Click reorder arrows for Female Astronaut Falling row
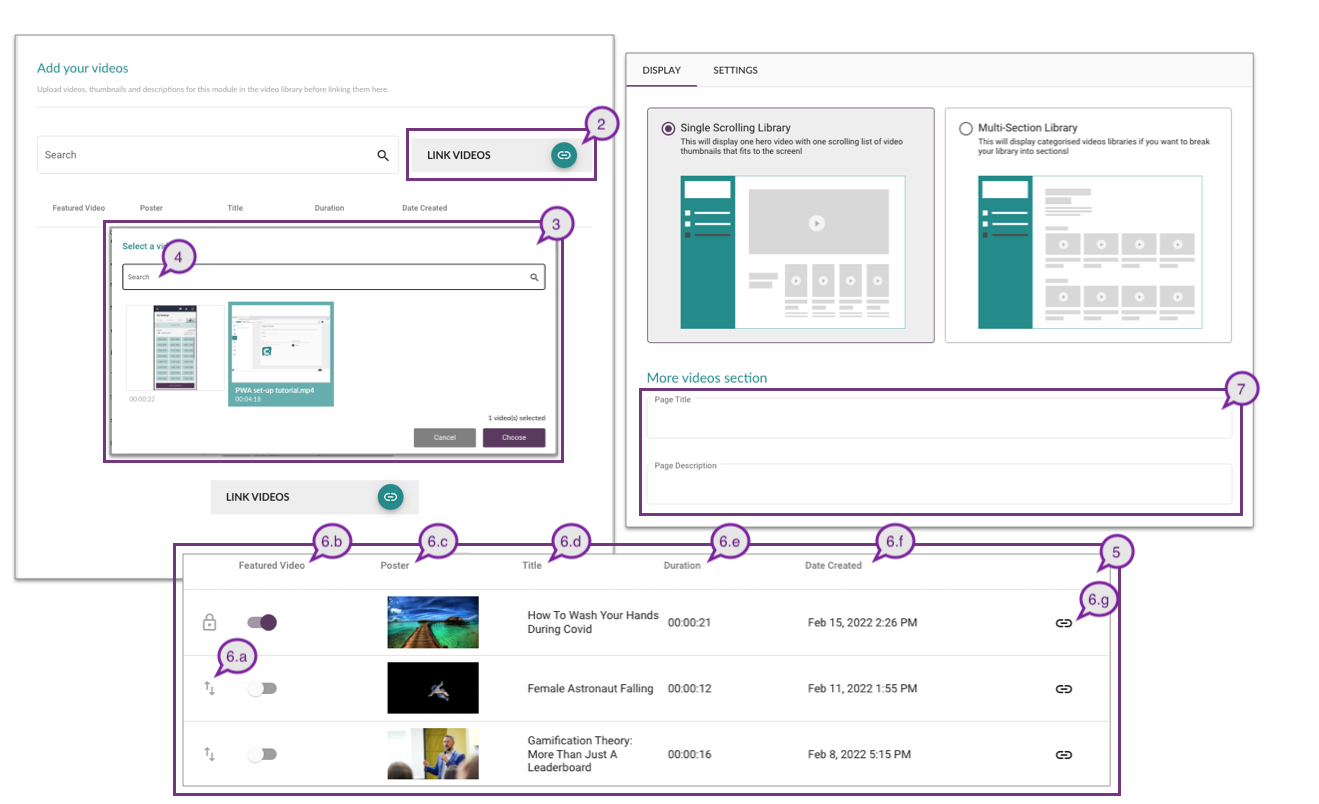This screenshot has width=1319, height=804. 210,689
